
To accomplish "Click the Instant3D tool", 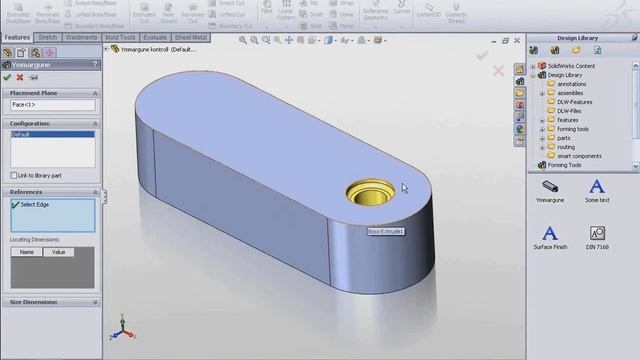I will coord(429,11).
